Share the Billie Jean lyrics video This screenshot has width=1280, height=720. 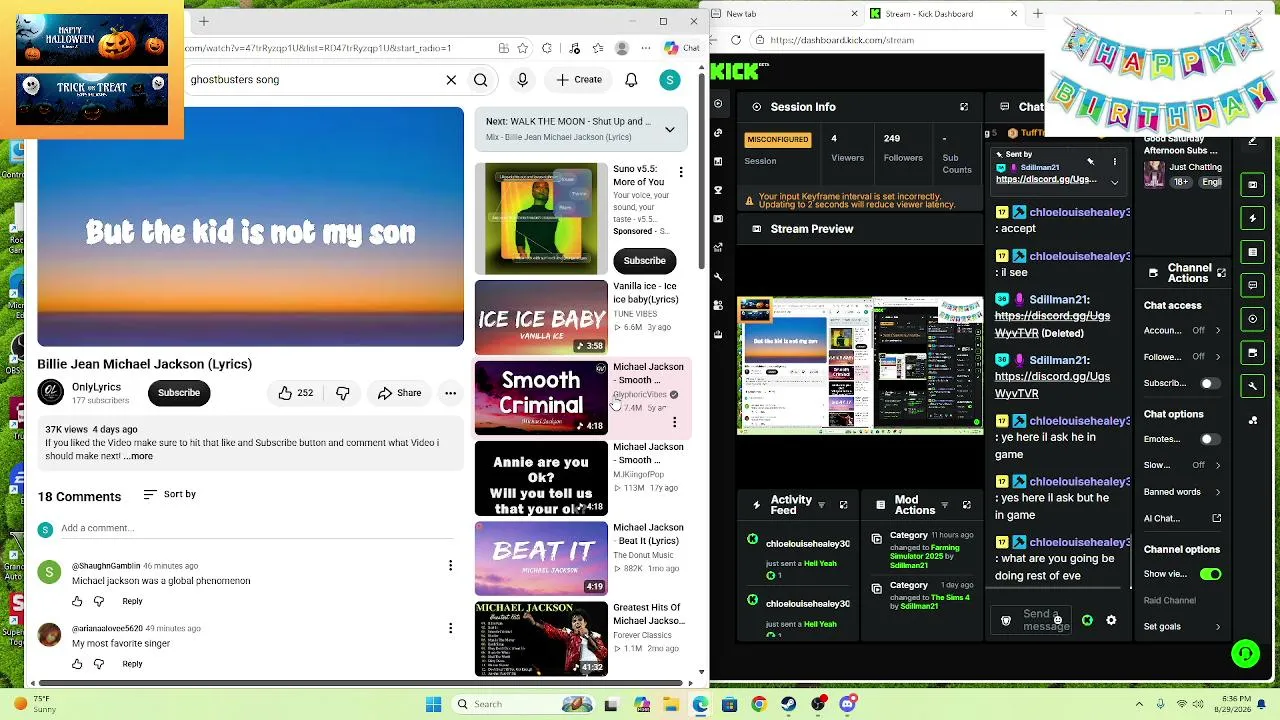coord(399,393)
